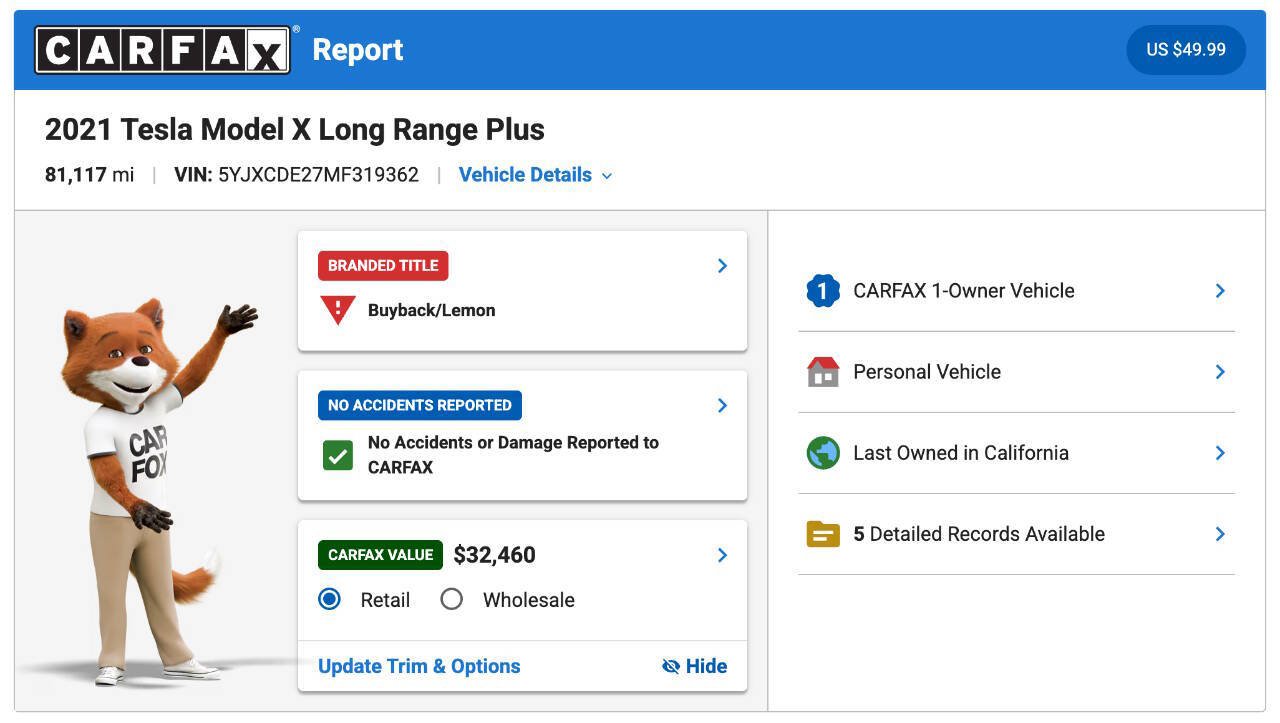
Task: Click the California globe icon
Action: coord(823,453)
